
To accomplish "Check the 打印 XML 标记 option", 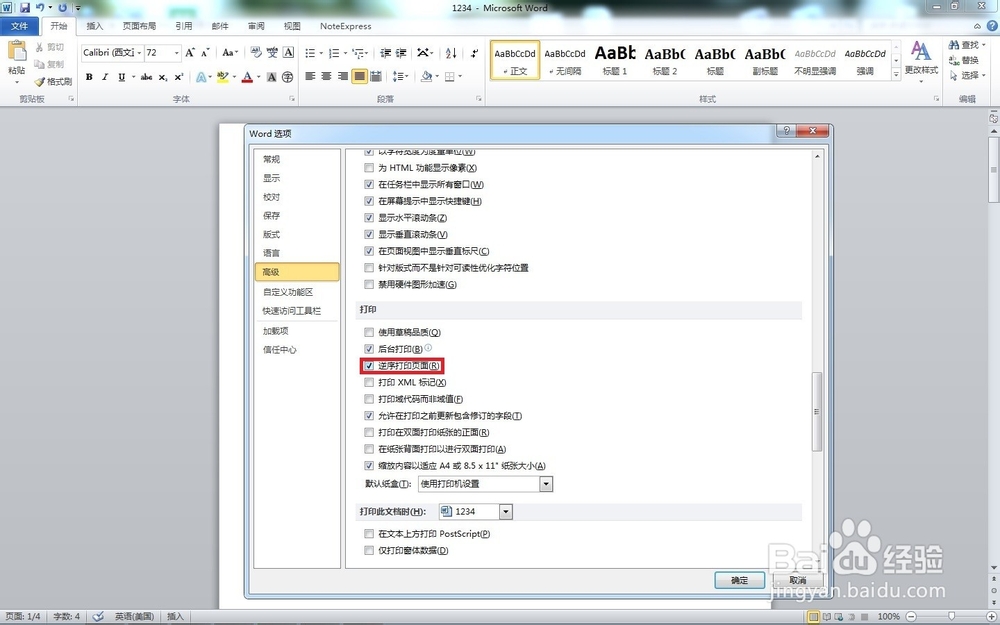I will coord(369,381).
